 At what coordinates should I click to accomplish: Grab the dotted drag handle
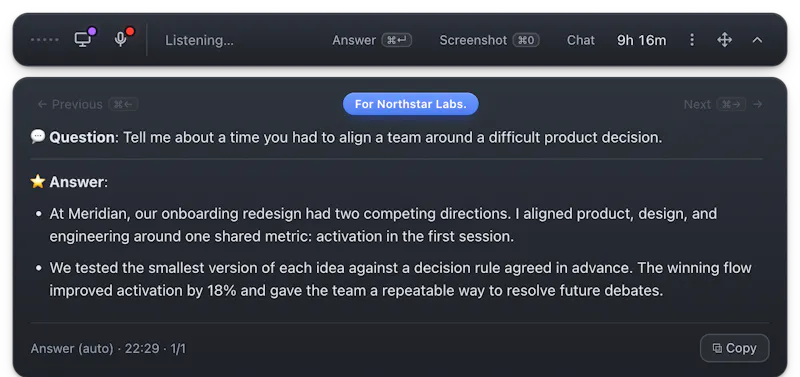44,40
